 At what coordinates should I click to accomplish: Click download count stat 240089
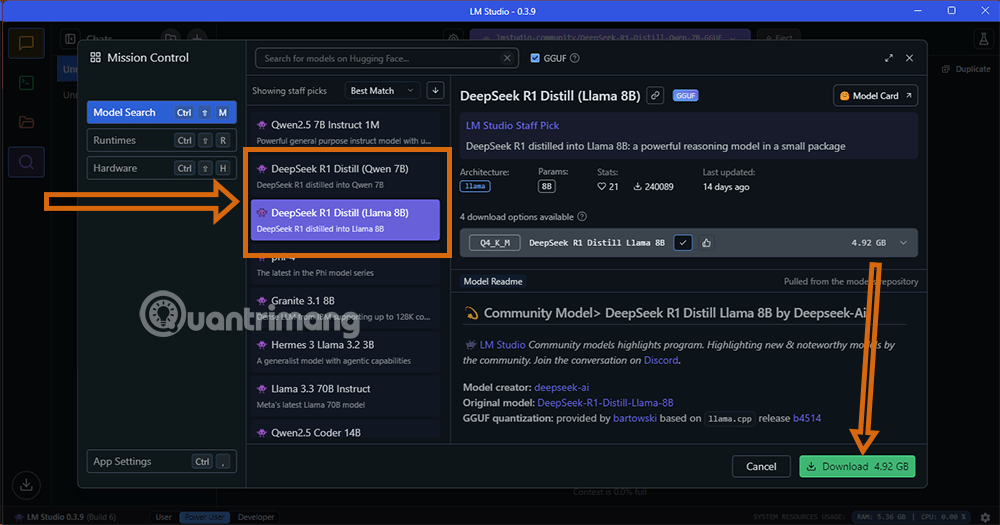(653, 187)
